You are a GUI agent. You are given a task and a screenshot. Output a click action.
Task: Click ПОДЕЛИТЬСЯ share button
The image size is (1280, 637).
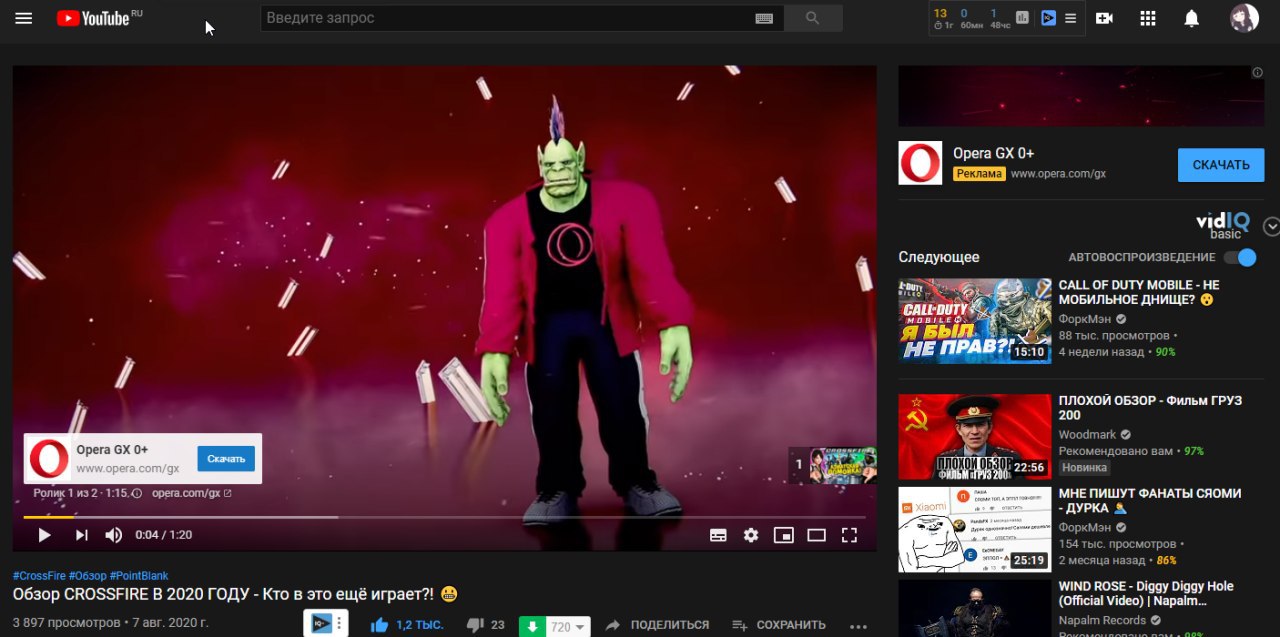(x=657, y=625)
